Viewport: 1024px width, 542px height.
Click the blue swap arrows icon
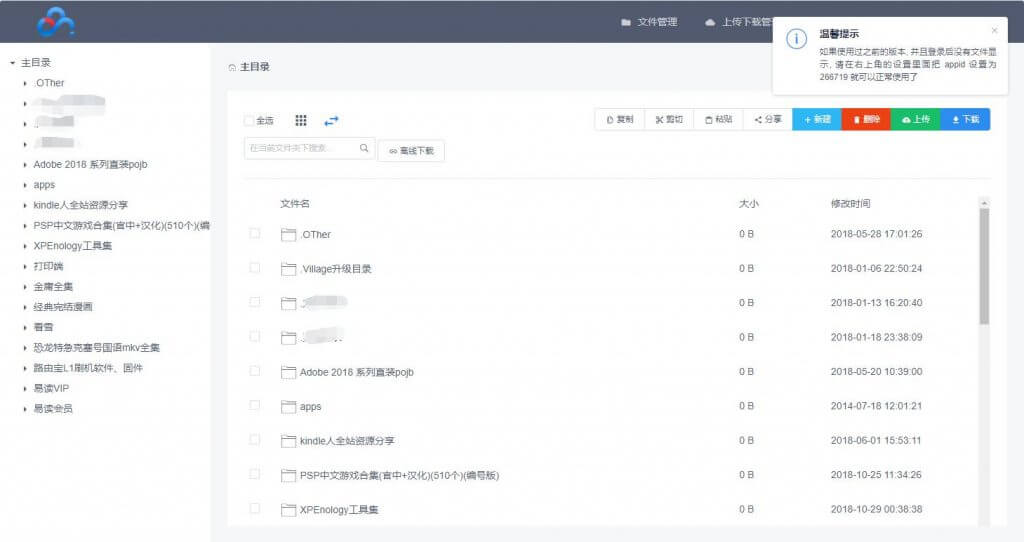coord(331,120)
